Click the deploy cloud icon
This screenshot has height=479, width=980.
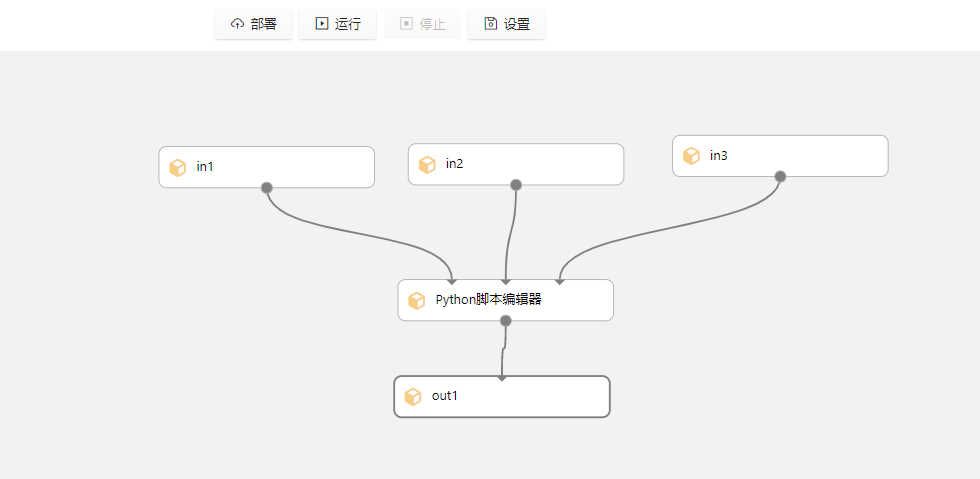237,24
